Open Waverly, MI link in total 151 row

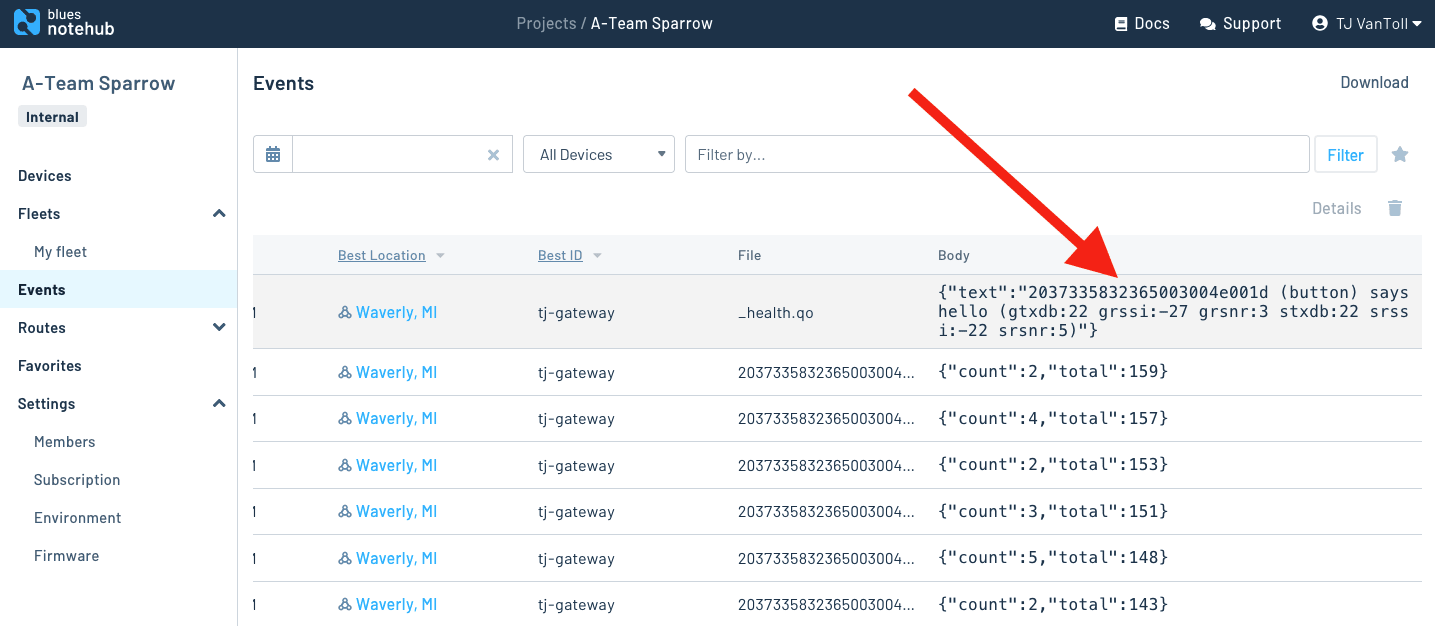point(396,512)
